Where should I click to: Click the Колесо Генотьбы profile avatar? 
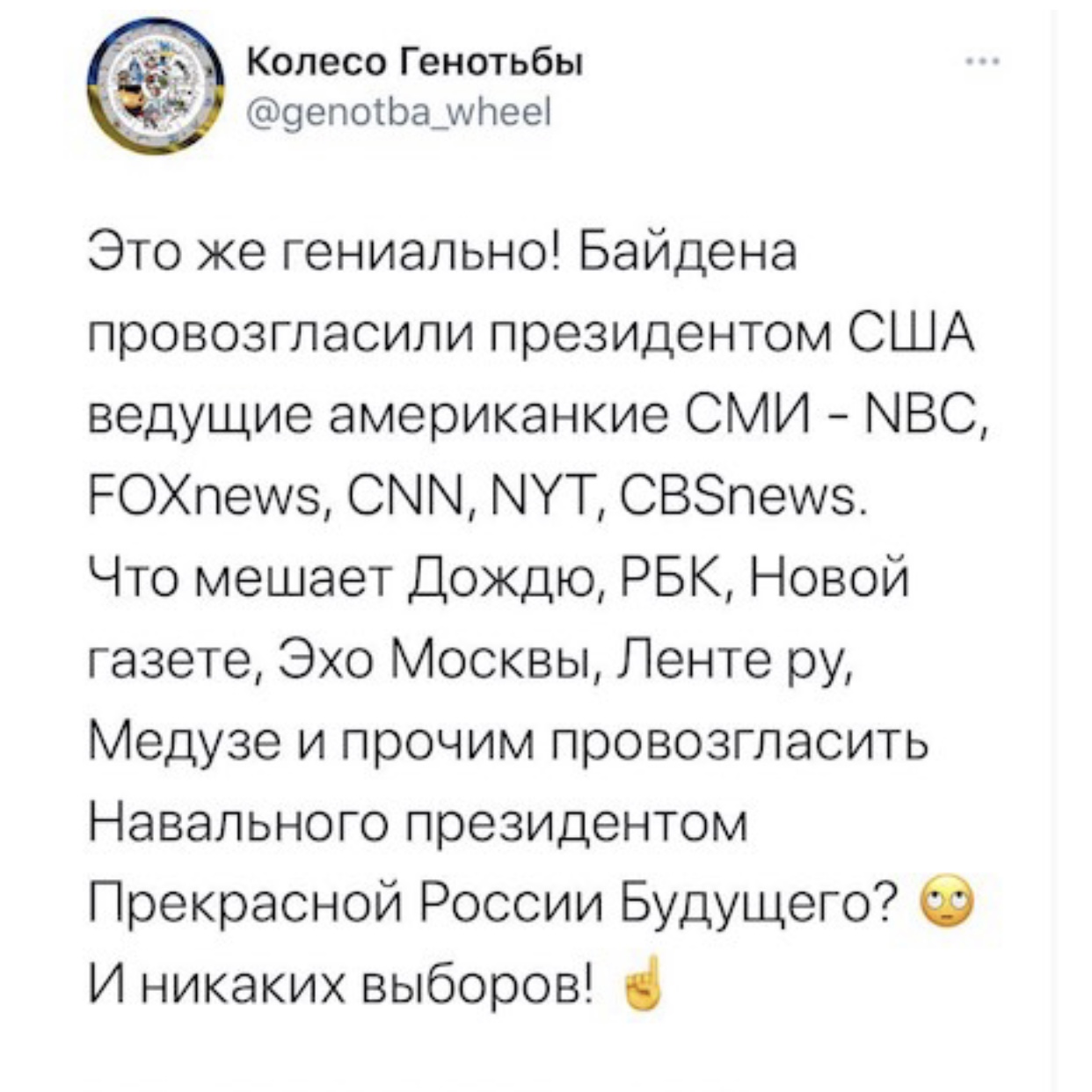(156, 89)
